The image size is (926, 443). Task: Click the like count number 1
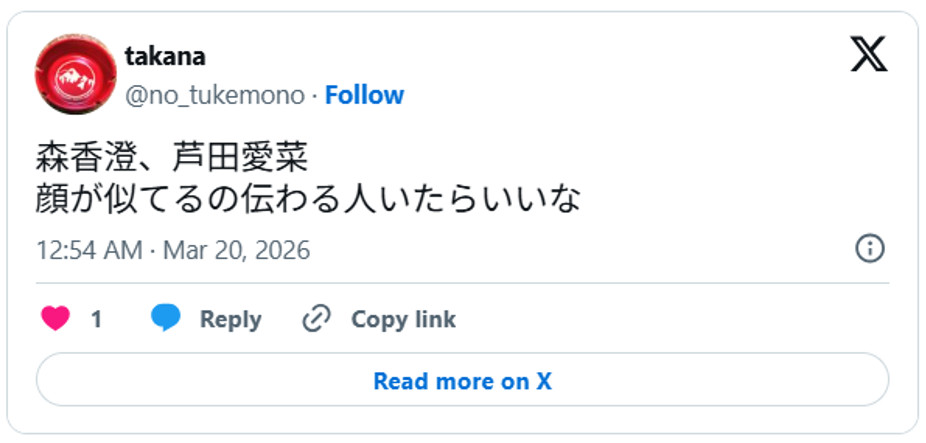[x=96, y=319]
